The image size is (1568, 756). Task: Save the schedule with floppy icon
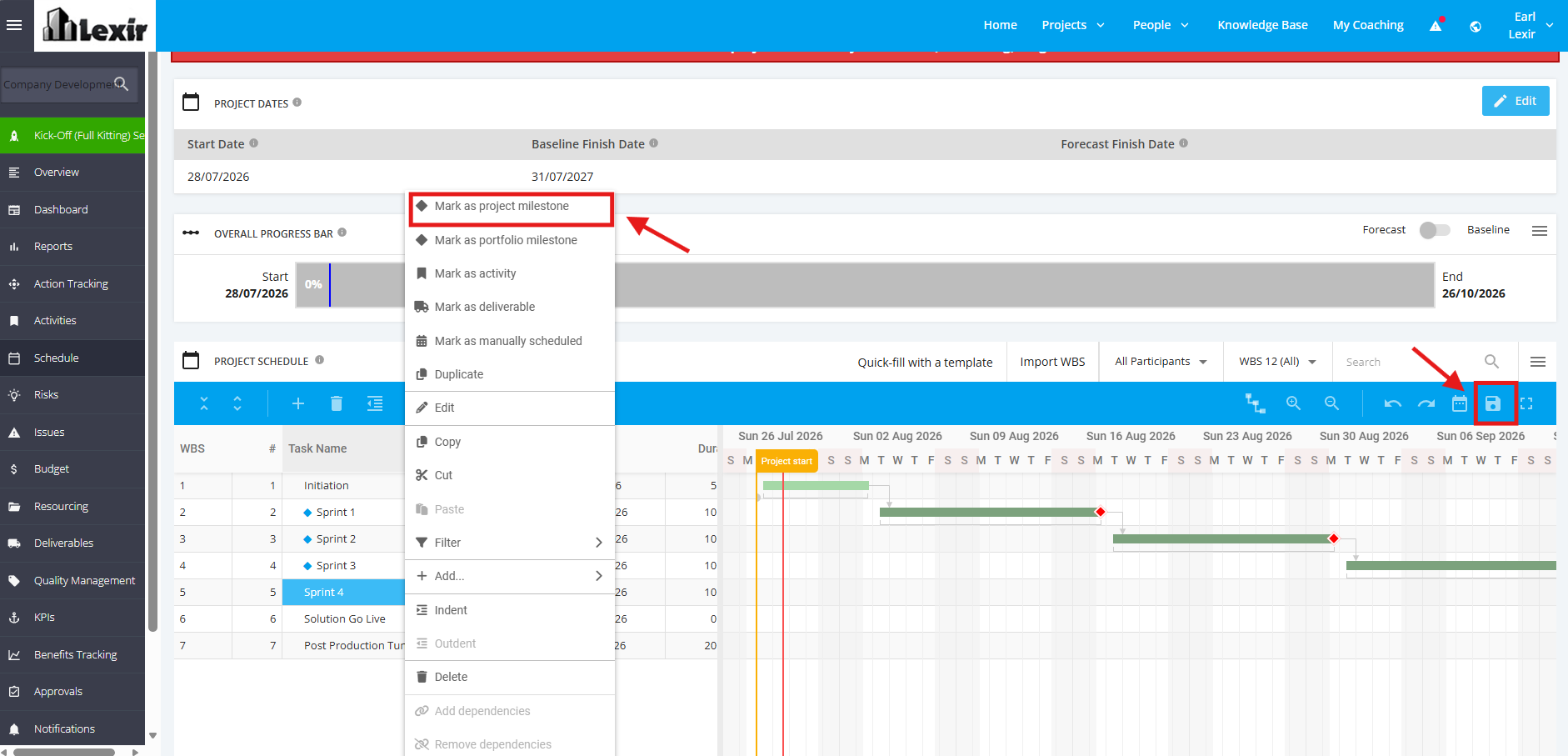(1493, 403)
